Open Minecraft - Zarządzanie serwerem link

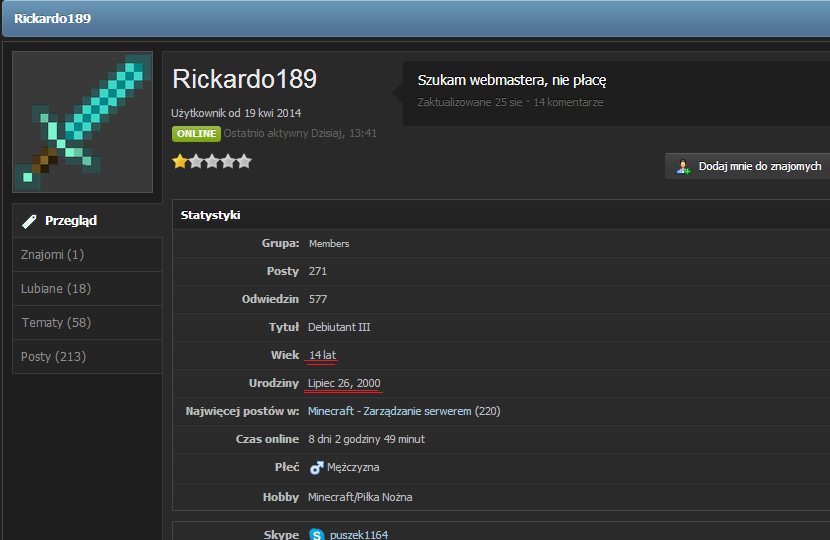coord(390,411)
